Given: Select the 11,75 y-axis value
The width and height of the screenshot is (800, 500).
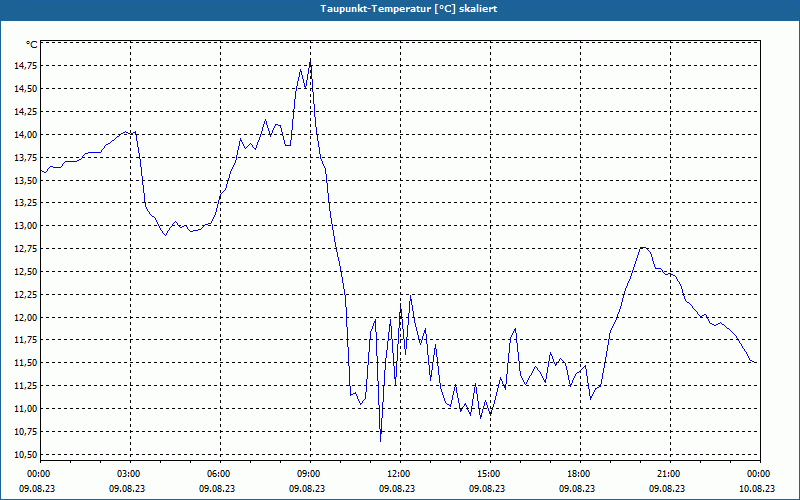Looking at the screenshot, I should [27, 340].
